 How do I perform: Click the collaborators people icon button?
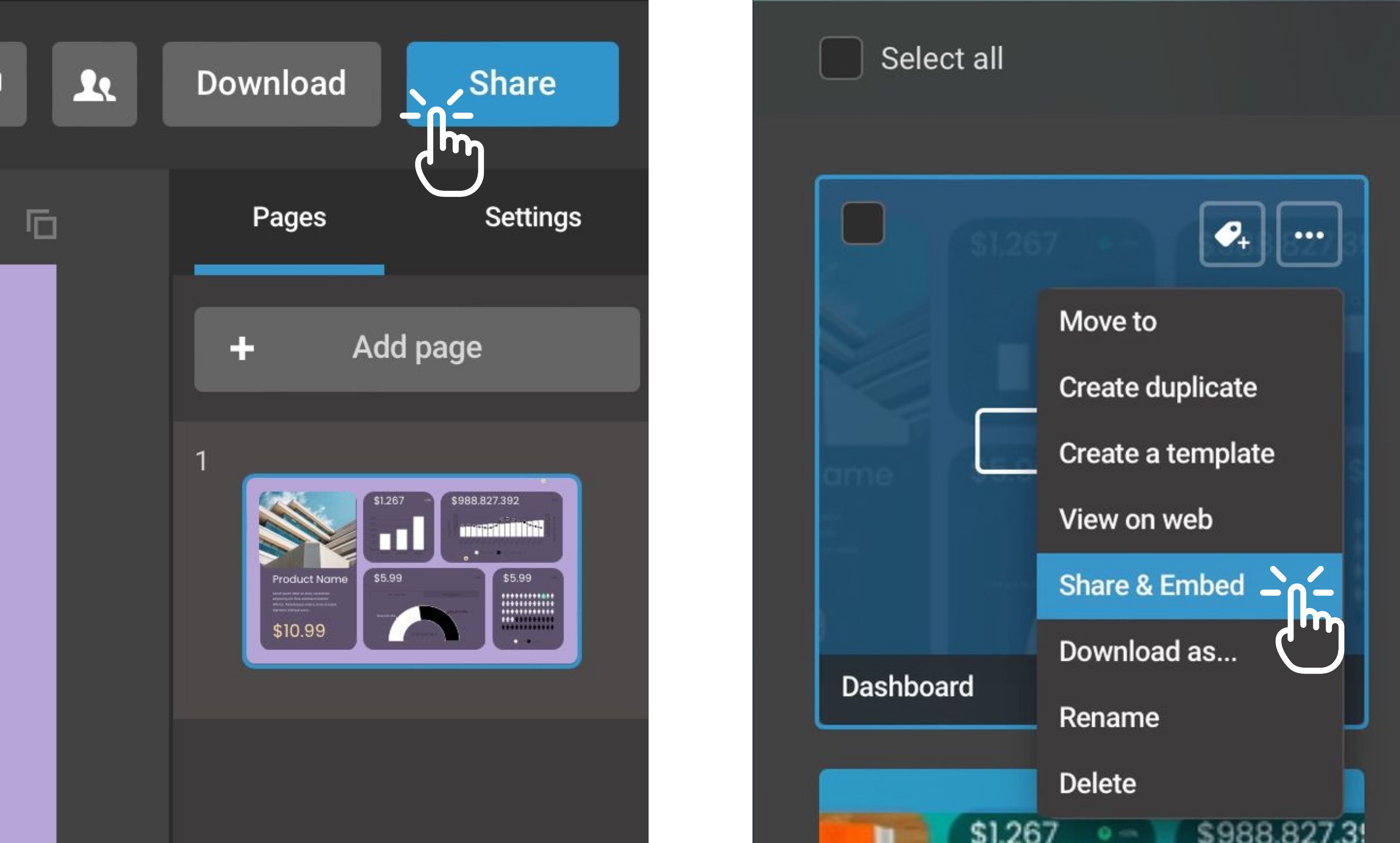coord(94,84)
